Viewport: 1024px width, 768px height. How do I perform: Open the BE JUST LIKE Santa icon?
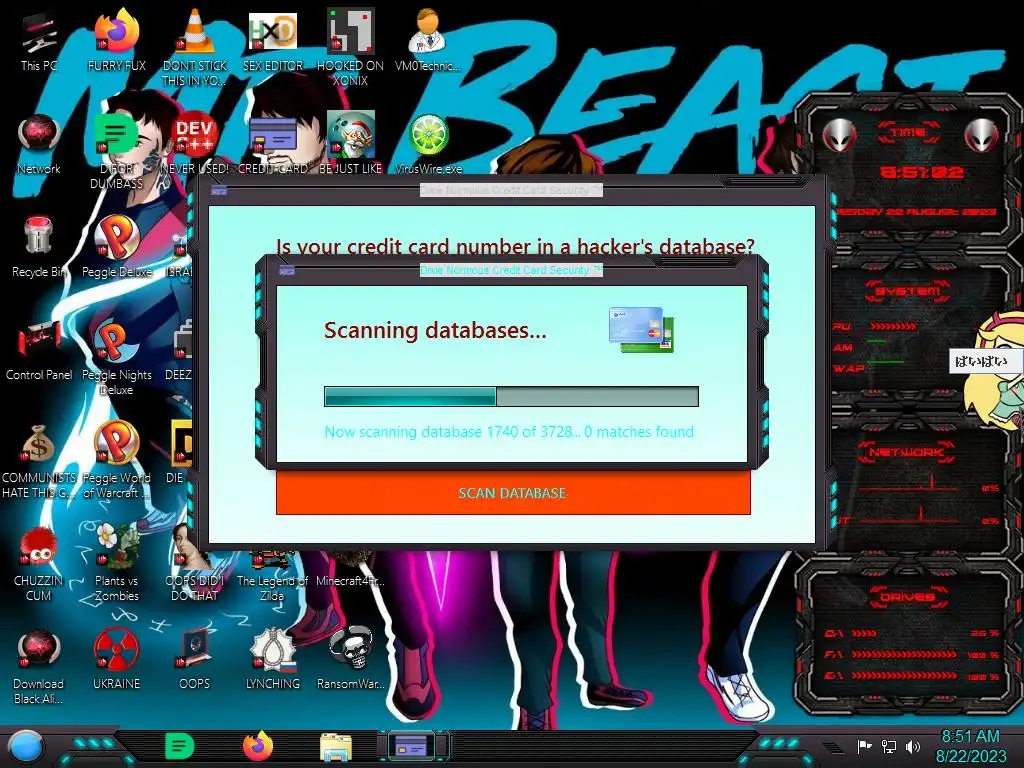tap(350, 144)
